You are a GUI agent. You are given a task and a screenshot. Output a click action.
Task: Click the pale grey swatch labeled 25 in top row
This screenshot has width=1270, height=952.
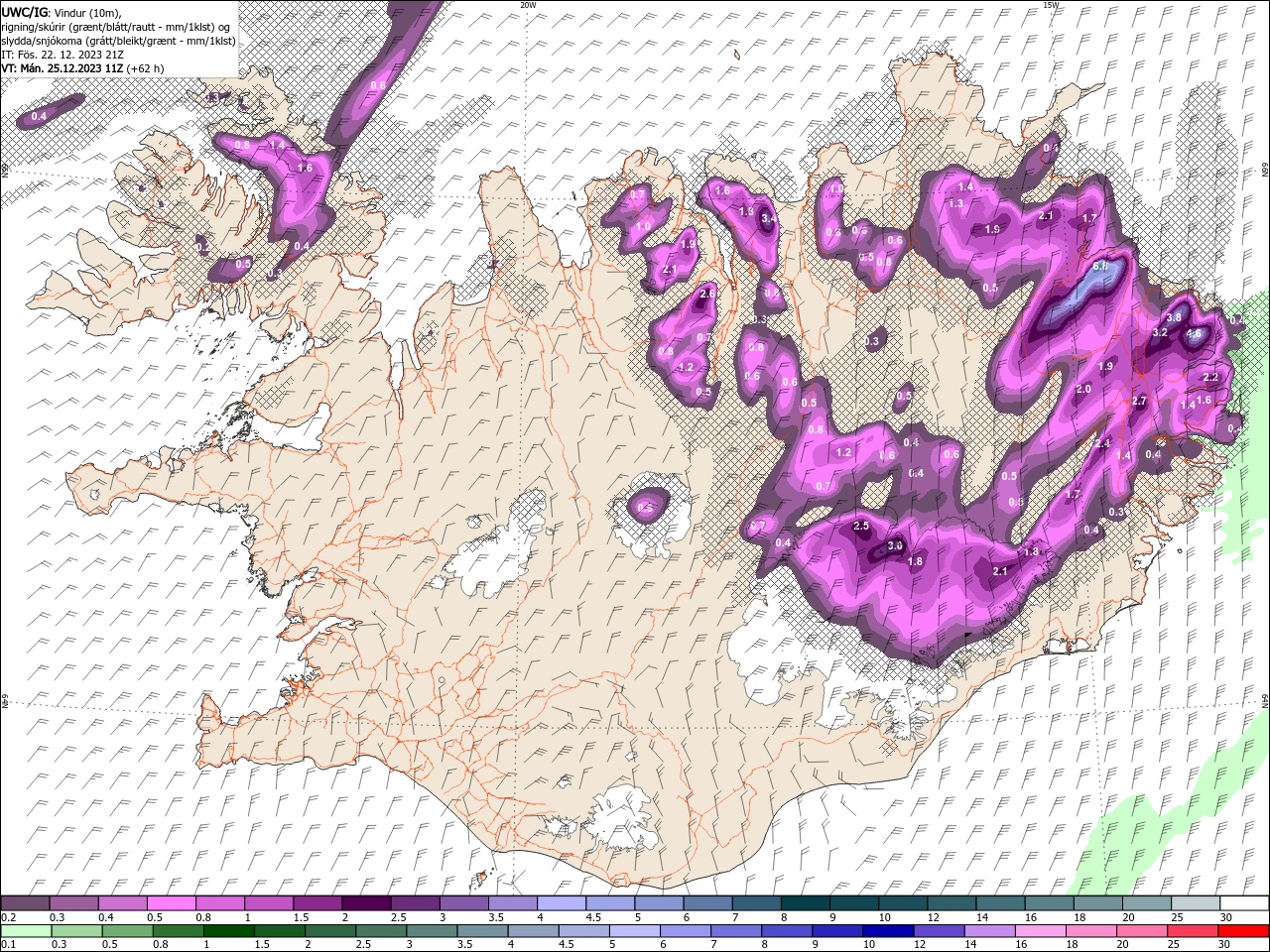click(x=1195, y=903)
